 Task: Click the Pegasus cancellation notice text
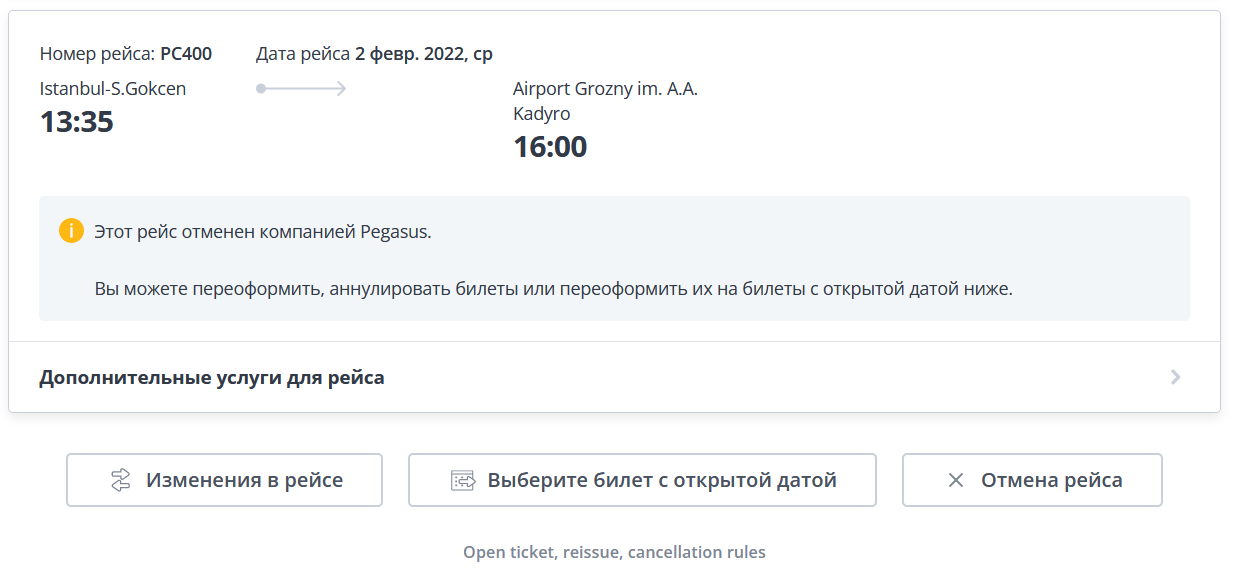263,232
